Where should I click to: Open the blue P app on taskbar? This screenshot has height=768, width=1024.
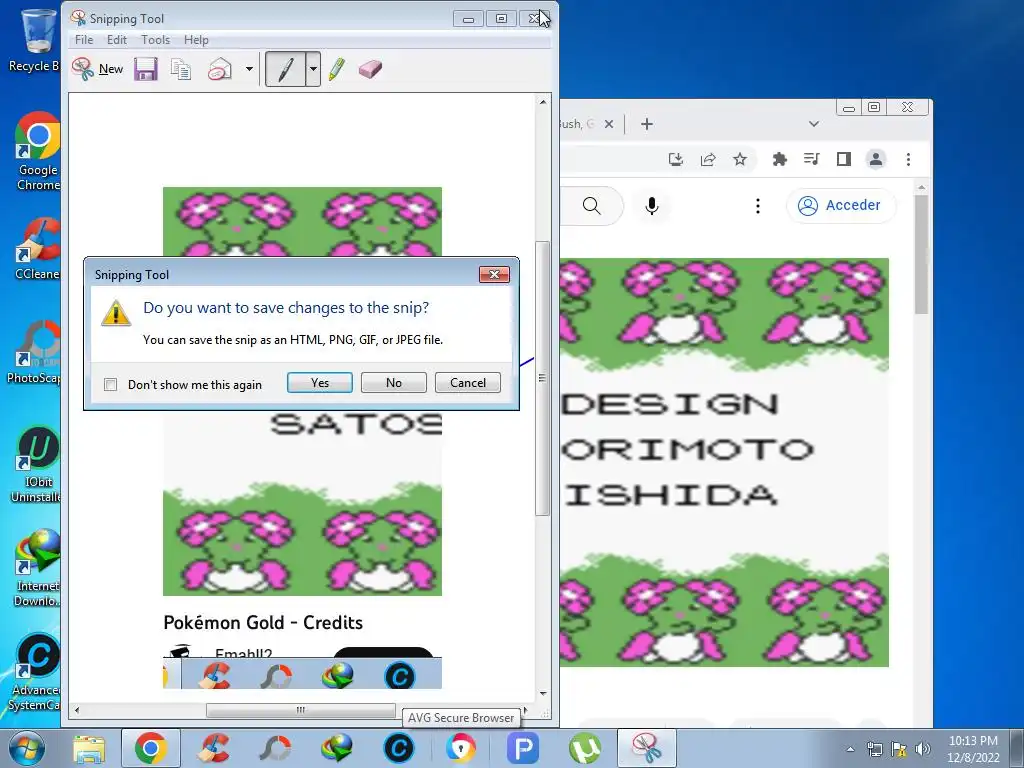522,748
